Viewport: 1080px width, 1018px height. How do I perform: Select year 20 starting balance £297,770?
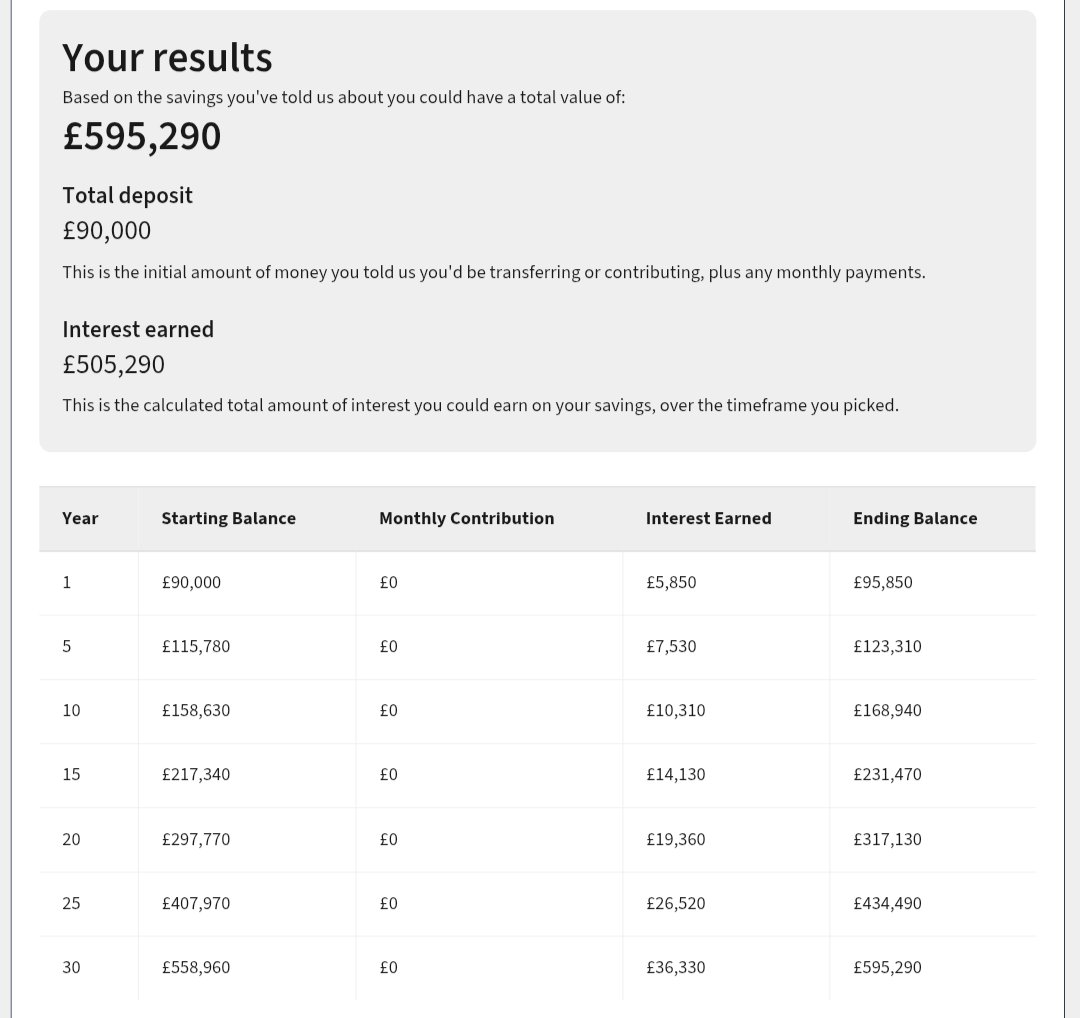(x=196, y=840)
